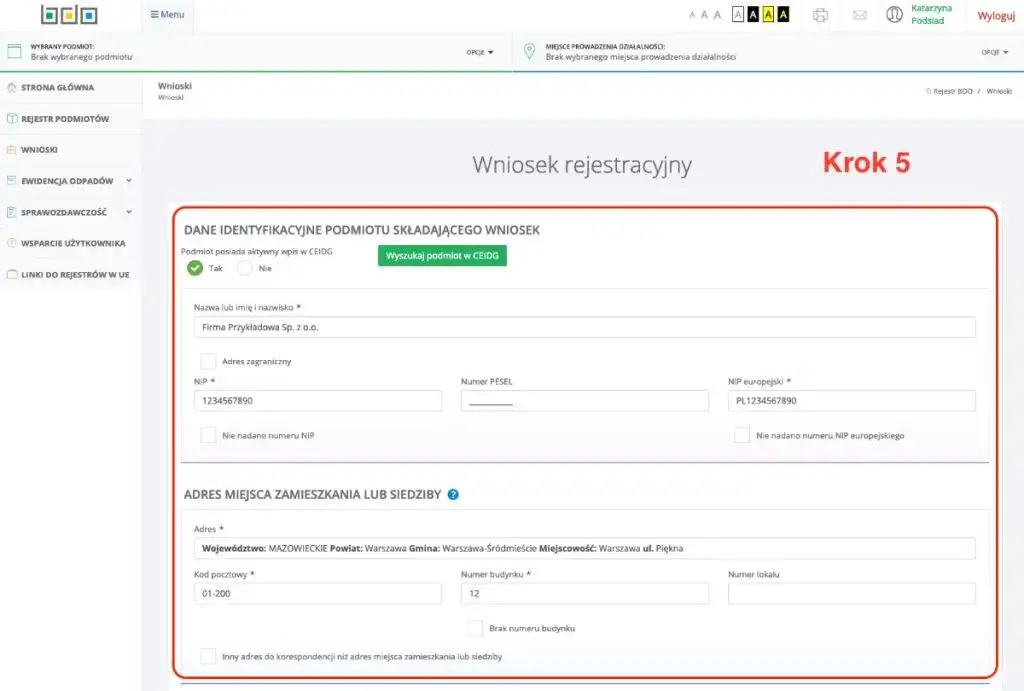Choose black with yellow text contrast swatch

pyautogui.click(x=783, y=14)
